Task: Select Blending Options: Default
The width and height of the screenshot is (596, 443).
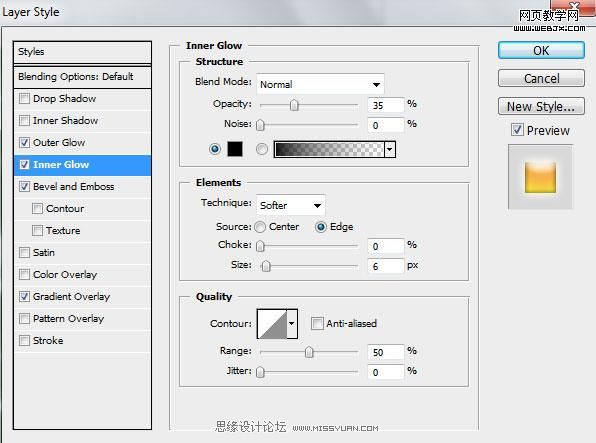Action: tap(82, 77)
